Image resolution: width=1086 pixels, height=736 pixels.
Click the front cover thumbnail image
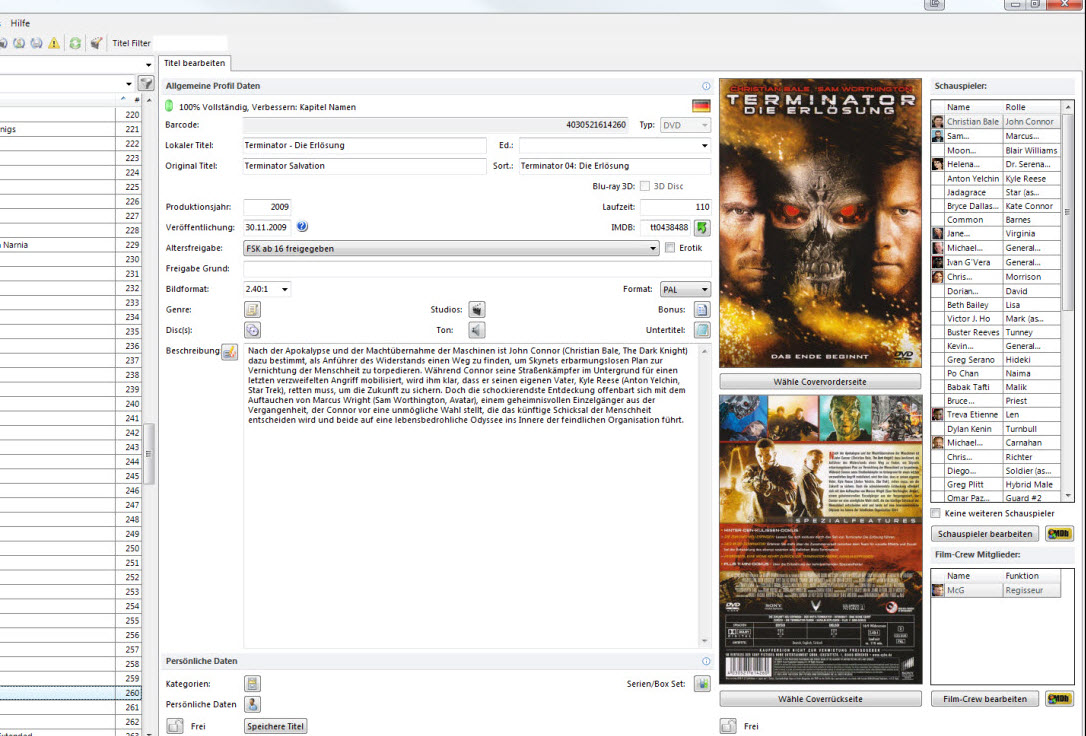(820, 223)
